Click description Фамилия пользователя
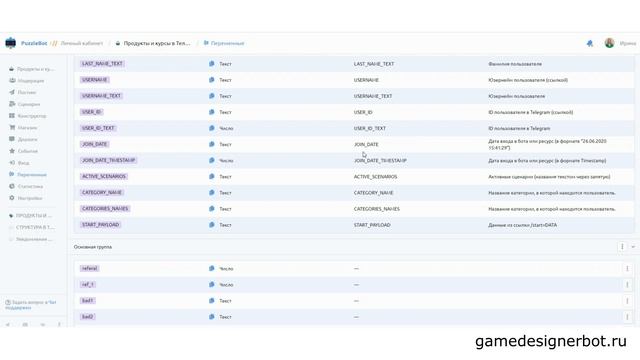The width and height of the screenshot is (640, 360). [515, 64]
